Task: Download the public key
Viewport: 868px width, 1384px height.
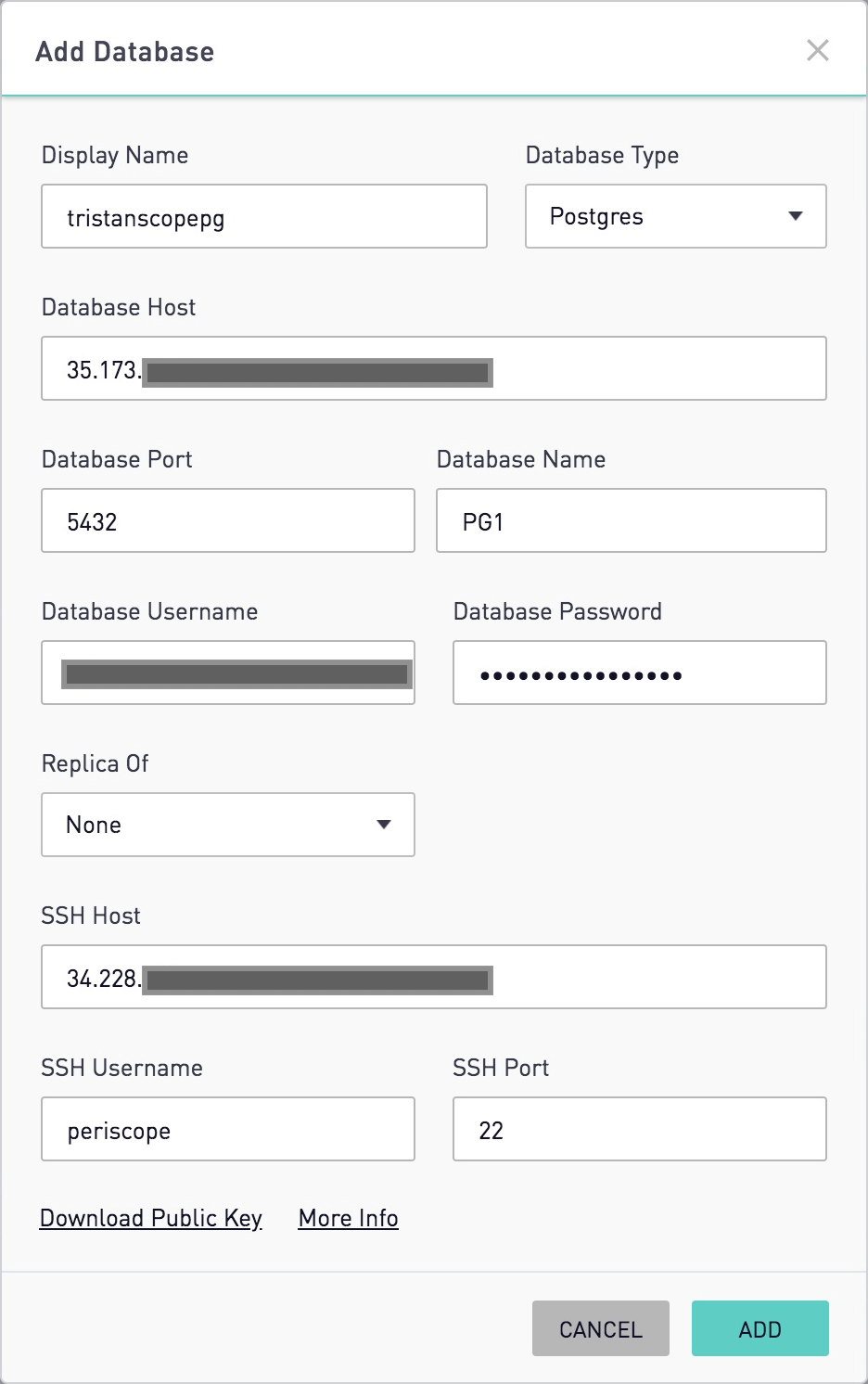Action: [151, 1218]
